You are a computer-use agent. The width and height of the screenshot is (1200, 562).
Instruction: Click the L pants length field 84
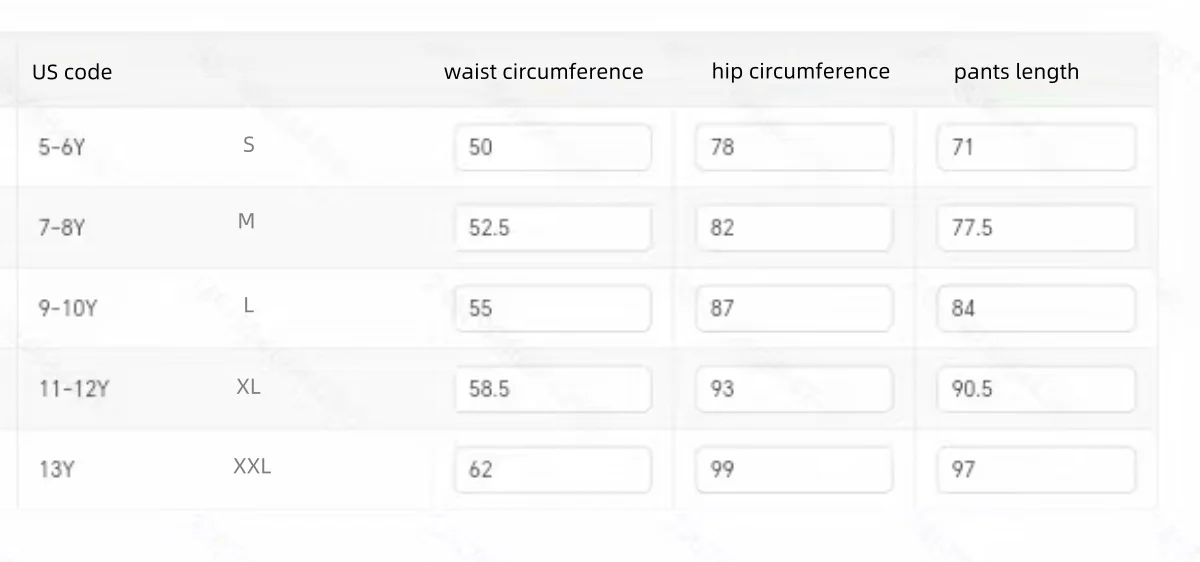point(1036,308)
